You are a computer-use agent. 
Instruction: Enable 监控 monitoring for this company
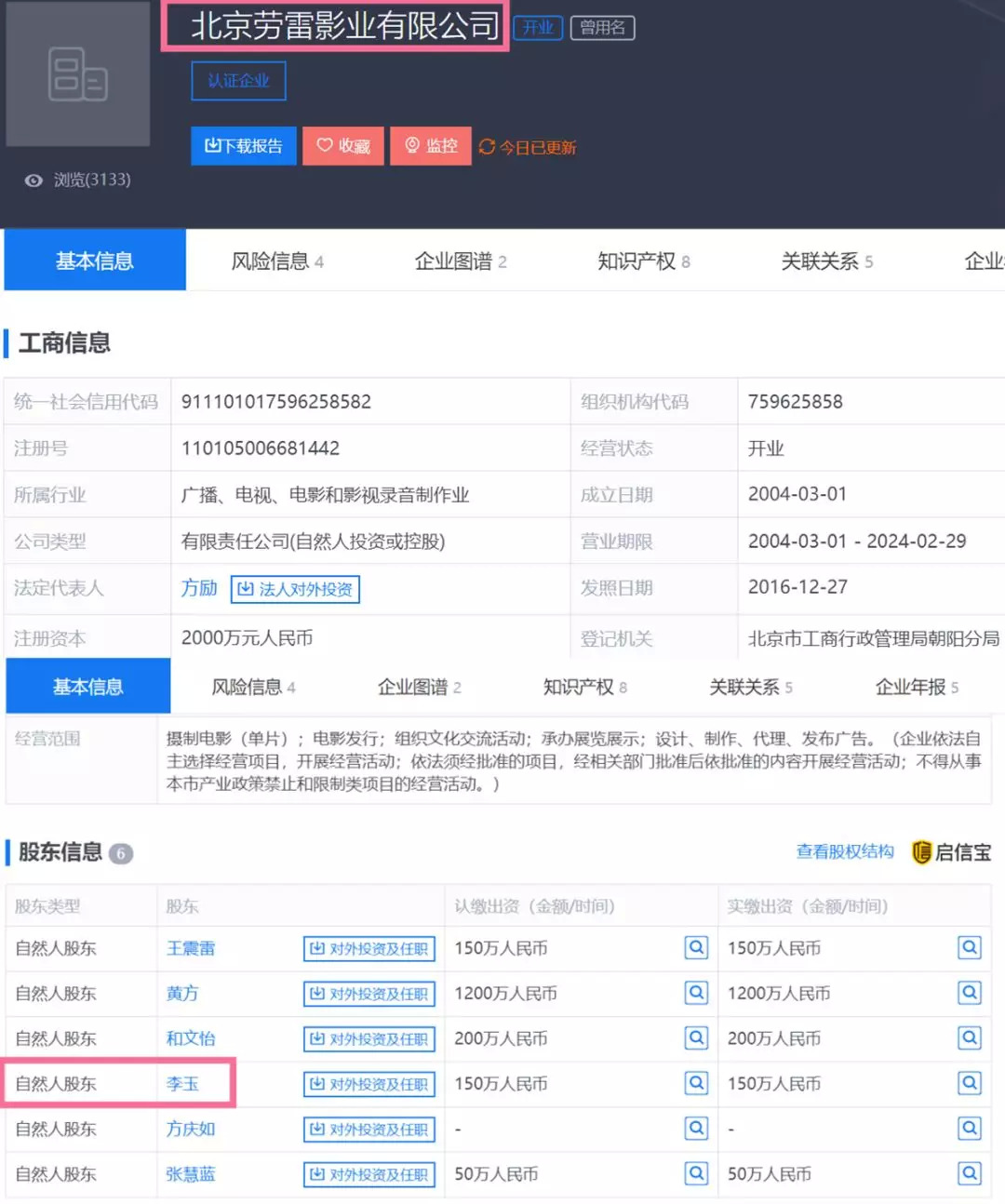pyautogui.click(x=430, y=146)
